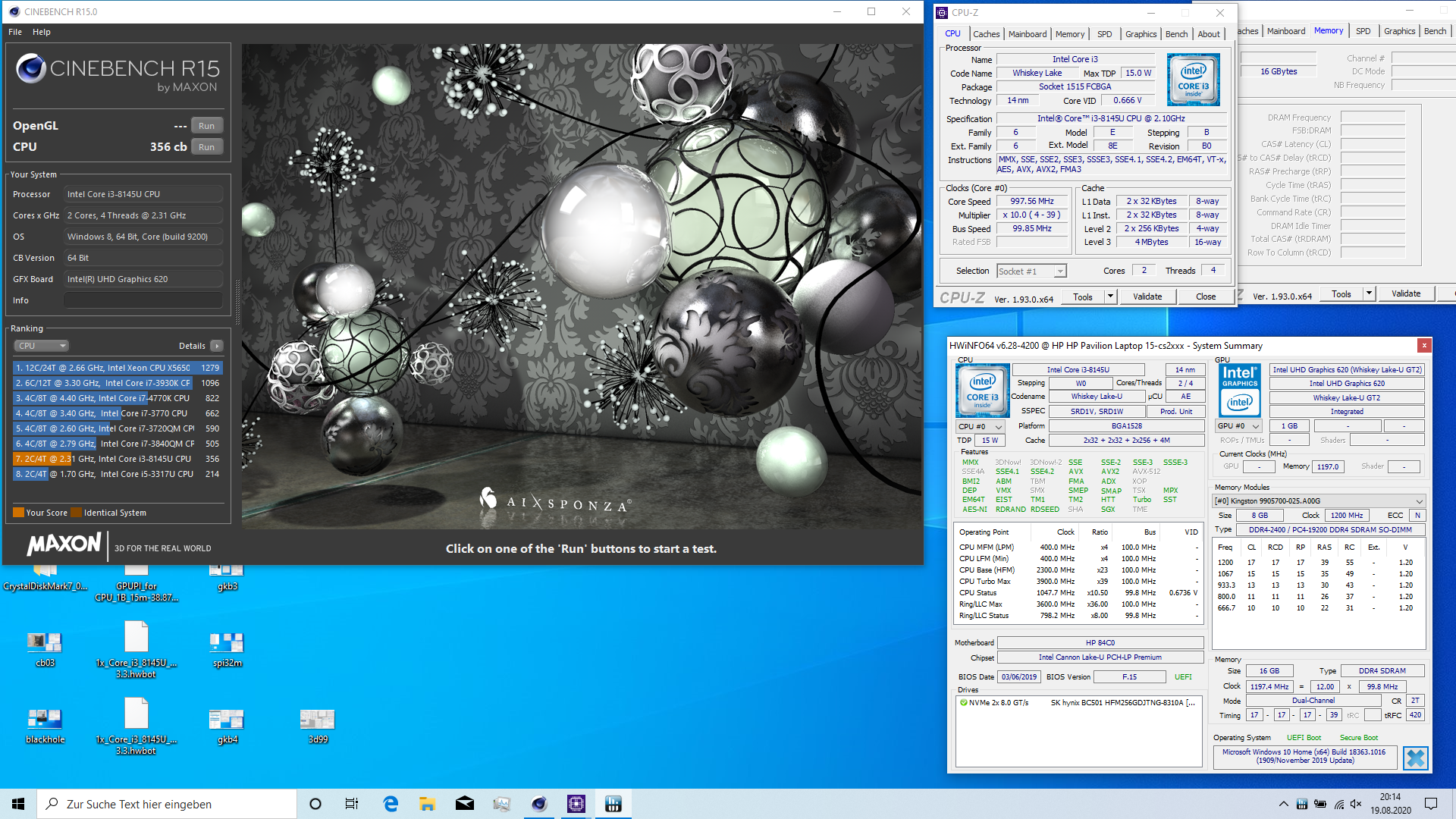Open the Help menu in Cinebench
The height and width of the screenshot is (819, 1456).
(x=42, y=32)
